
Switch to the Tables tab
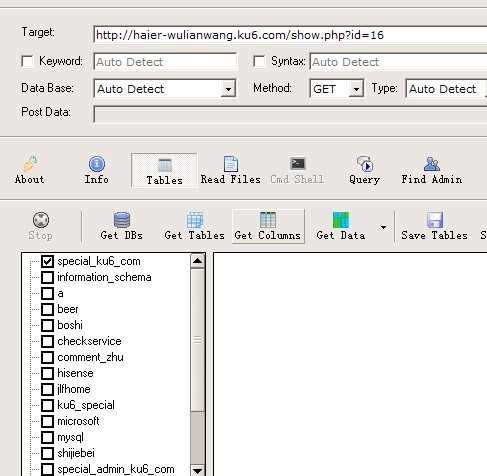[164, 170]
